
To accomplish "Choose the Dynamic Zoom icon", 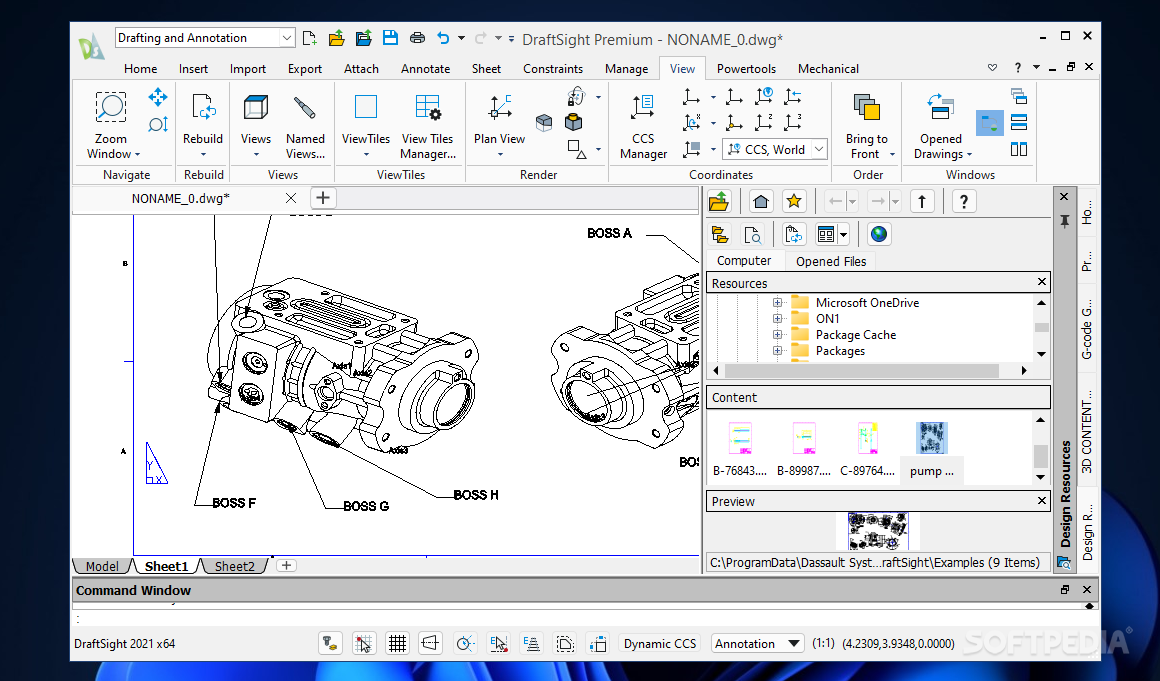I will tap(158, 124).
